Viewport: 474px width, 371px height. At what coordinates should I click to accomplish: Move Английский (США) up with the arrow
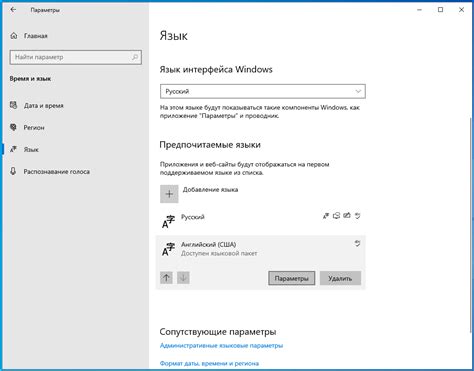click(166, 278)
